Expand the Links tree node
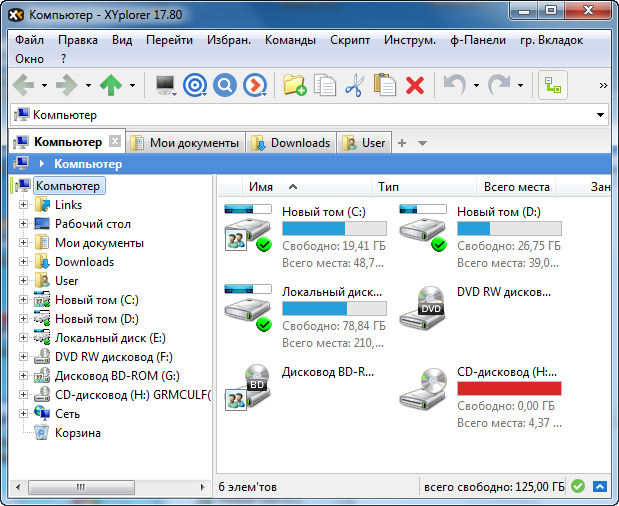This screenshot has width=619, height=506. 24,205
